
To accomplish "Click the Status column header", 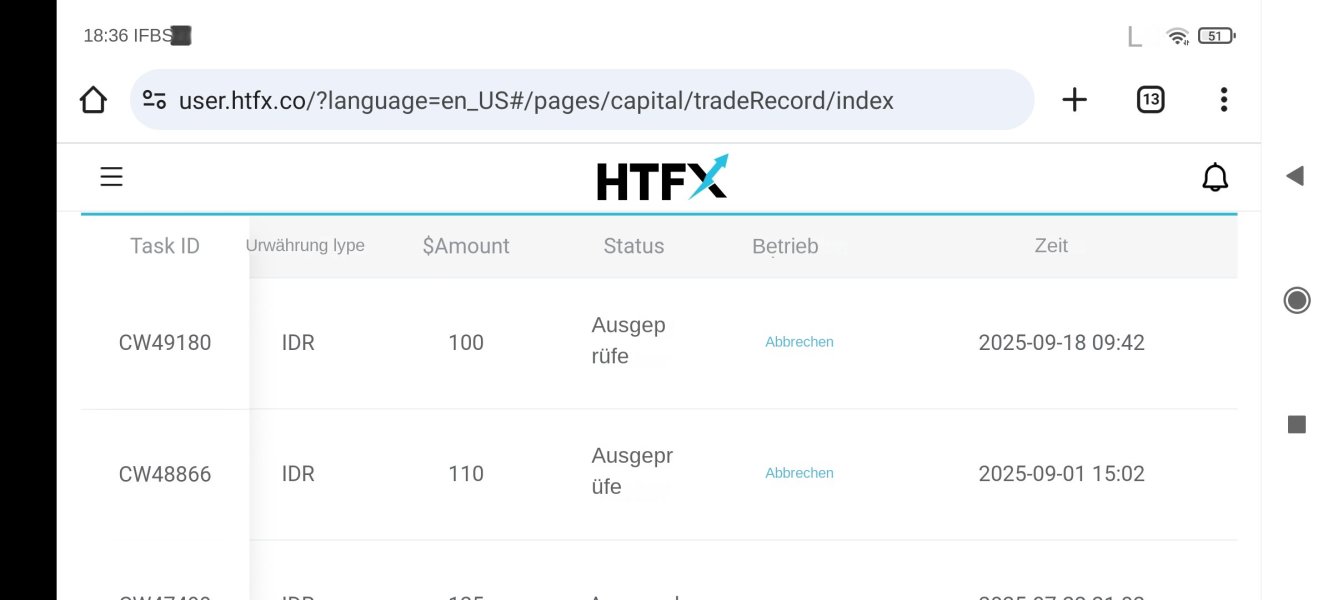I will pos(633,246).
